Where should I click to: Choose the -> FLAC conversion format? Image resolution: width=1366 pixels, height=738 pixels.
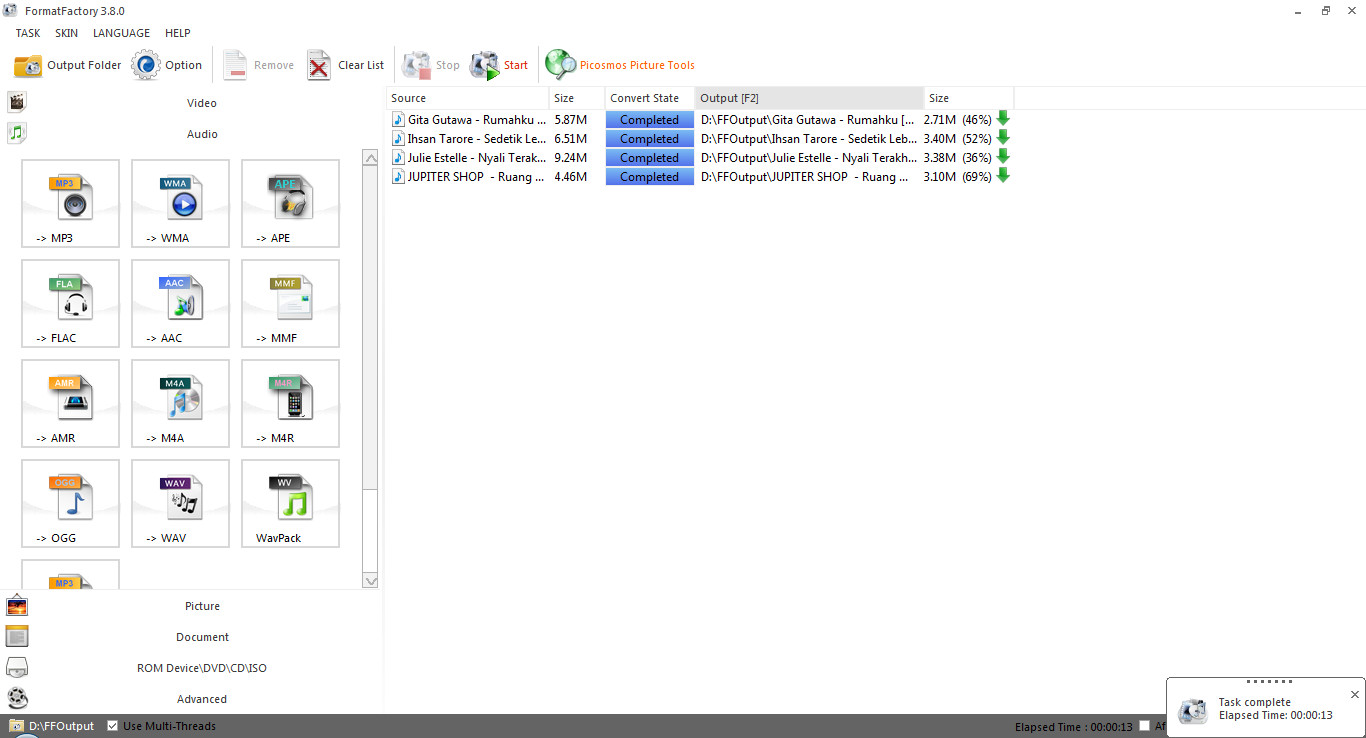tap(70, 304)
